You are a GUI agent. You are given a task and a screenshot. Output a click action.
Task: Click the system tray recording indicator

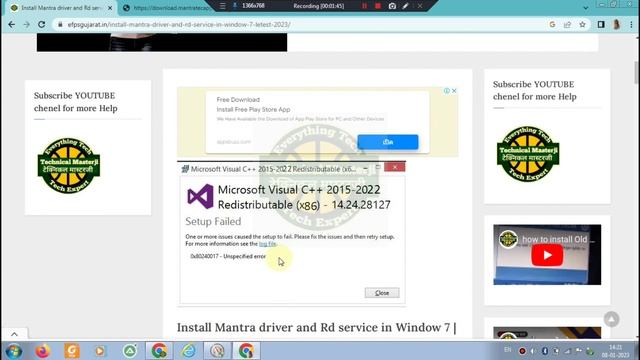click(522, 351)
